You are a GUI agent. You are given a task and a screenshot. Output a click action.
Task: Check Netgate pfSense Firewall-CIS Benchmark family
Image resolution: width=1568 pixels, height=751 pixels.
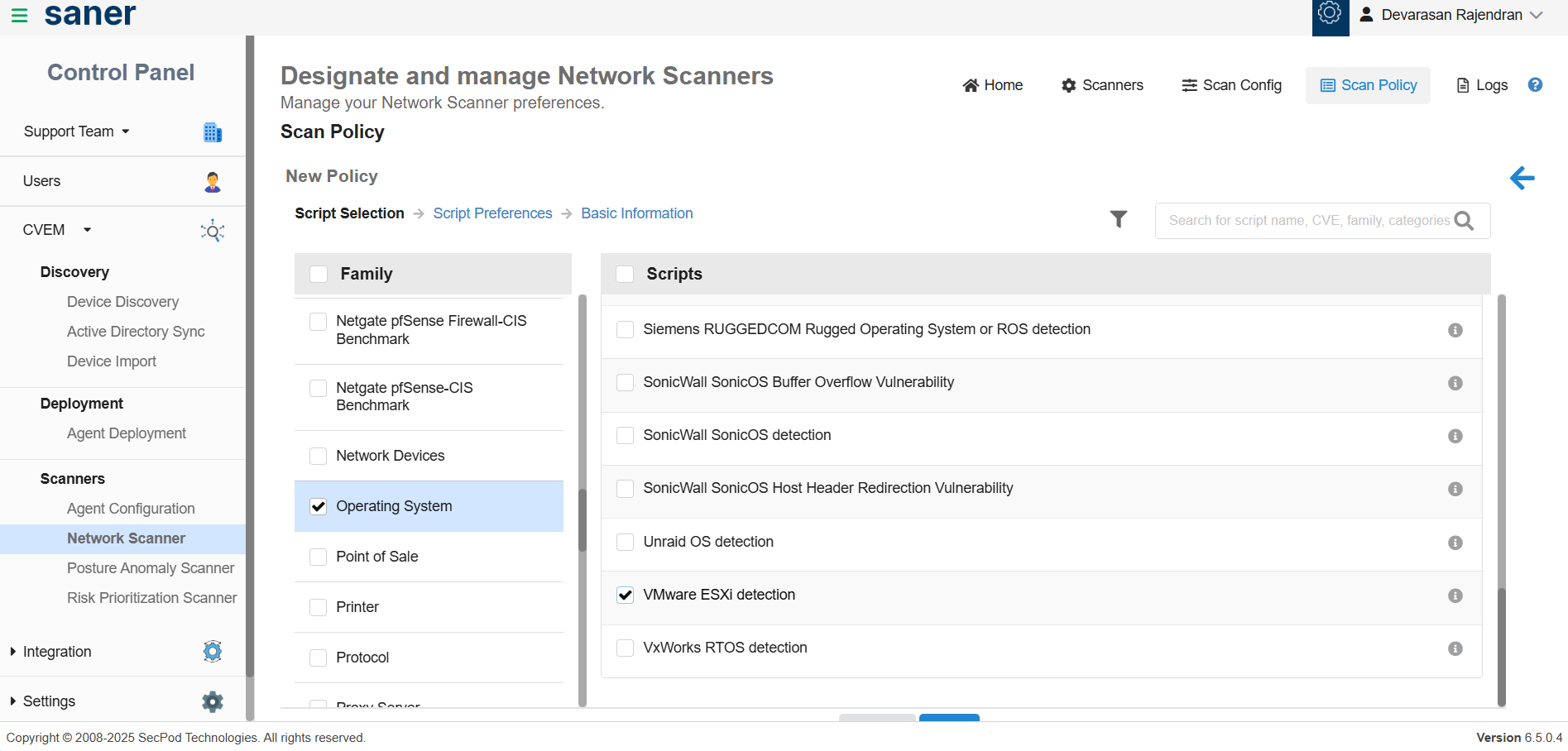pyautogui.click(x=318, y=321)
